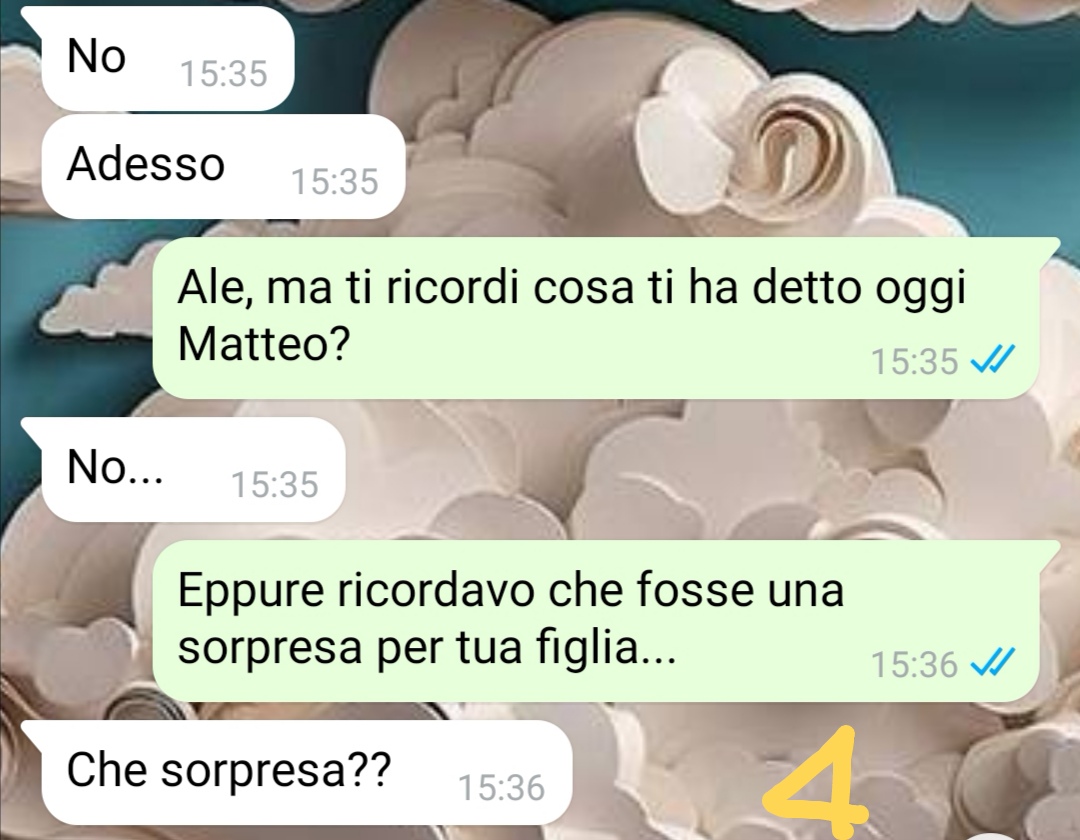Tap the "Eppure ricordavo" message bubble
This screenshot has height=840, width=1080.
click(596, 620)
